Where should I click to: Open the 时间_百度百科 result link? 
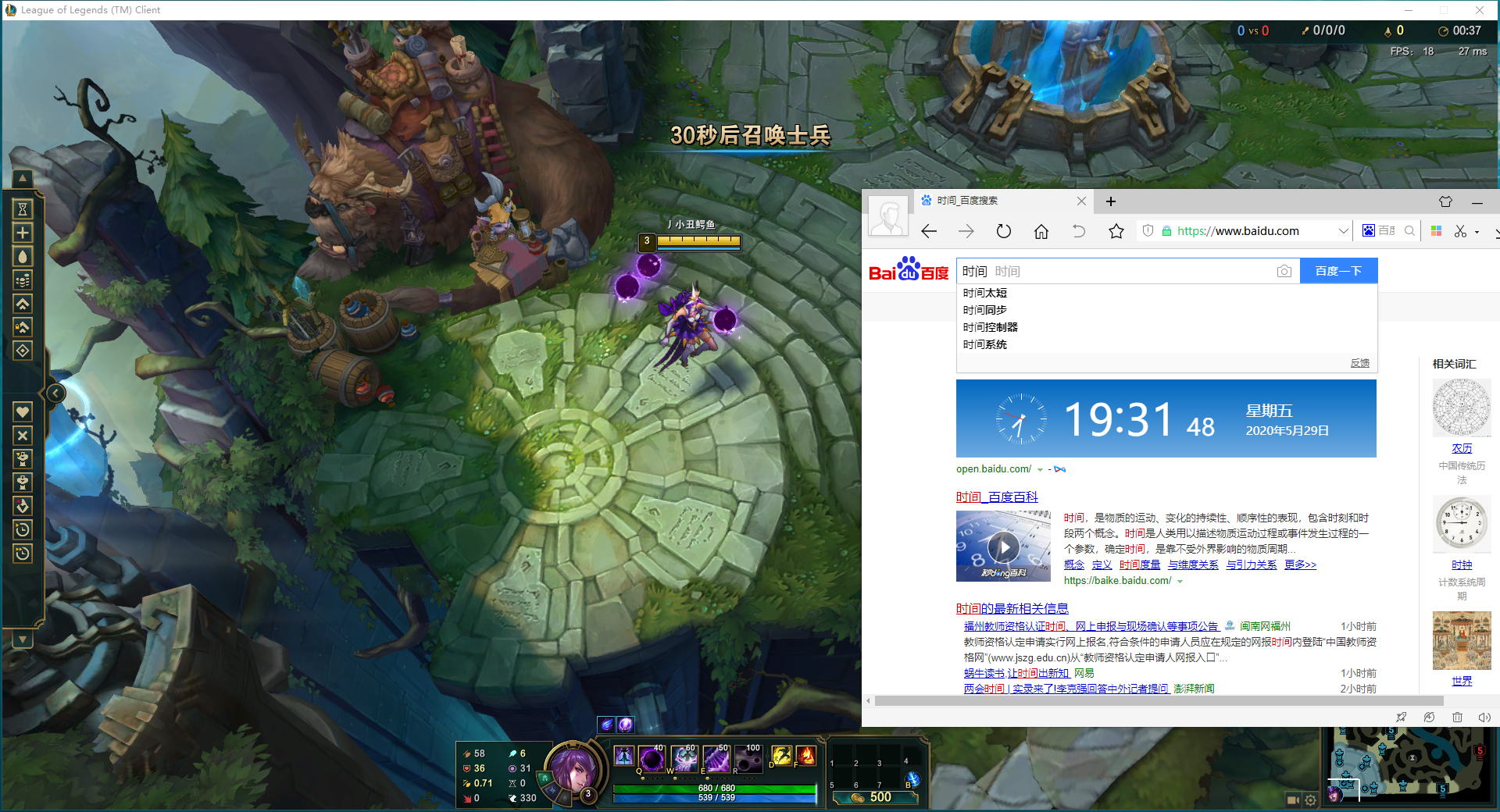coord(997,497)
